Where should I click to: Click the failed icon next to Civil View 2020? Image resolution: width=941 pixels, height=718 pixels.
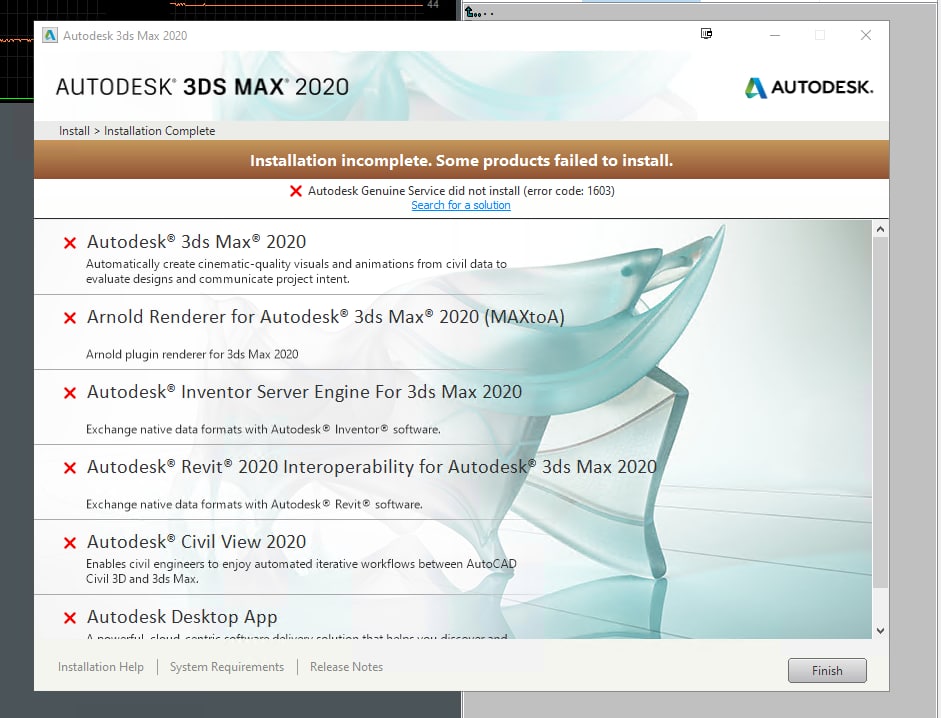[x=70, y=543]
